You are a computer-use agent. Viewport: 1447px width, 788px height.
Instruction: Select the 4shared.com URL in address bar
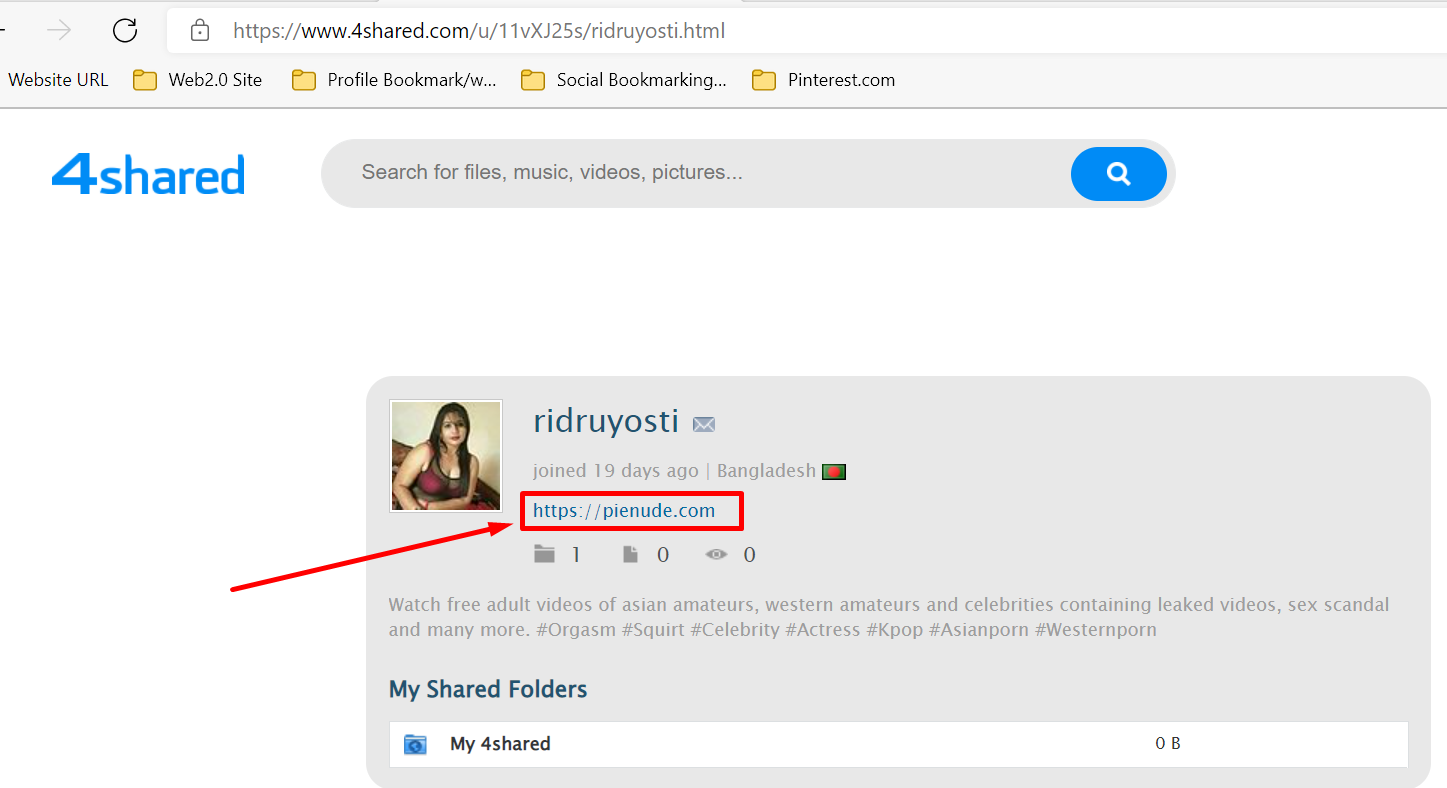pos(479,31)
